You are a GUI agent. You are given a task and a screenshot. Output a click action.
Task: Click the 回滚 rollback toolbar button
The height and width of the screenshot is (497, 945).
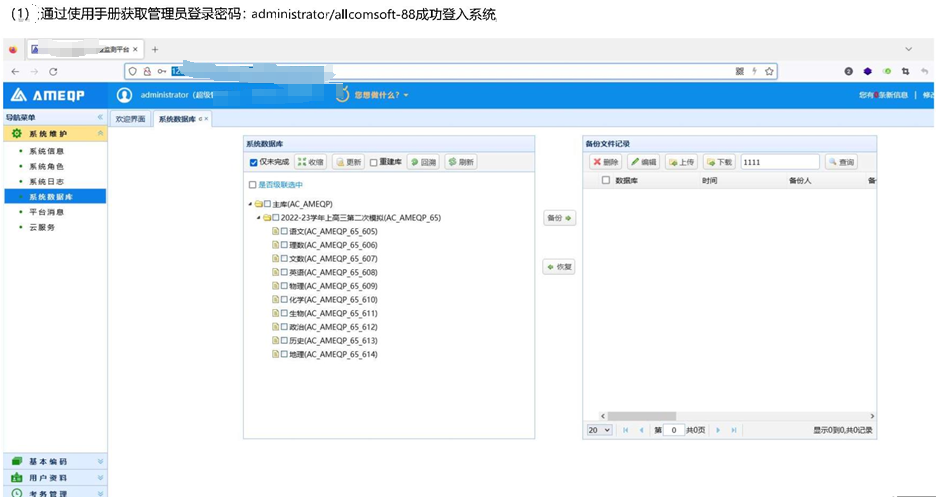[423, 162]
